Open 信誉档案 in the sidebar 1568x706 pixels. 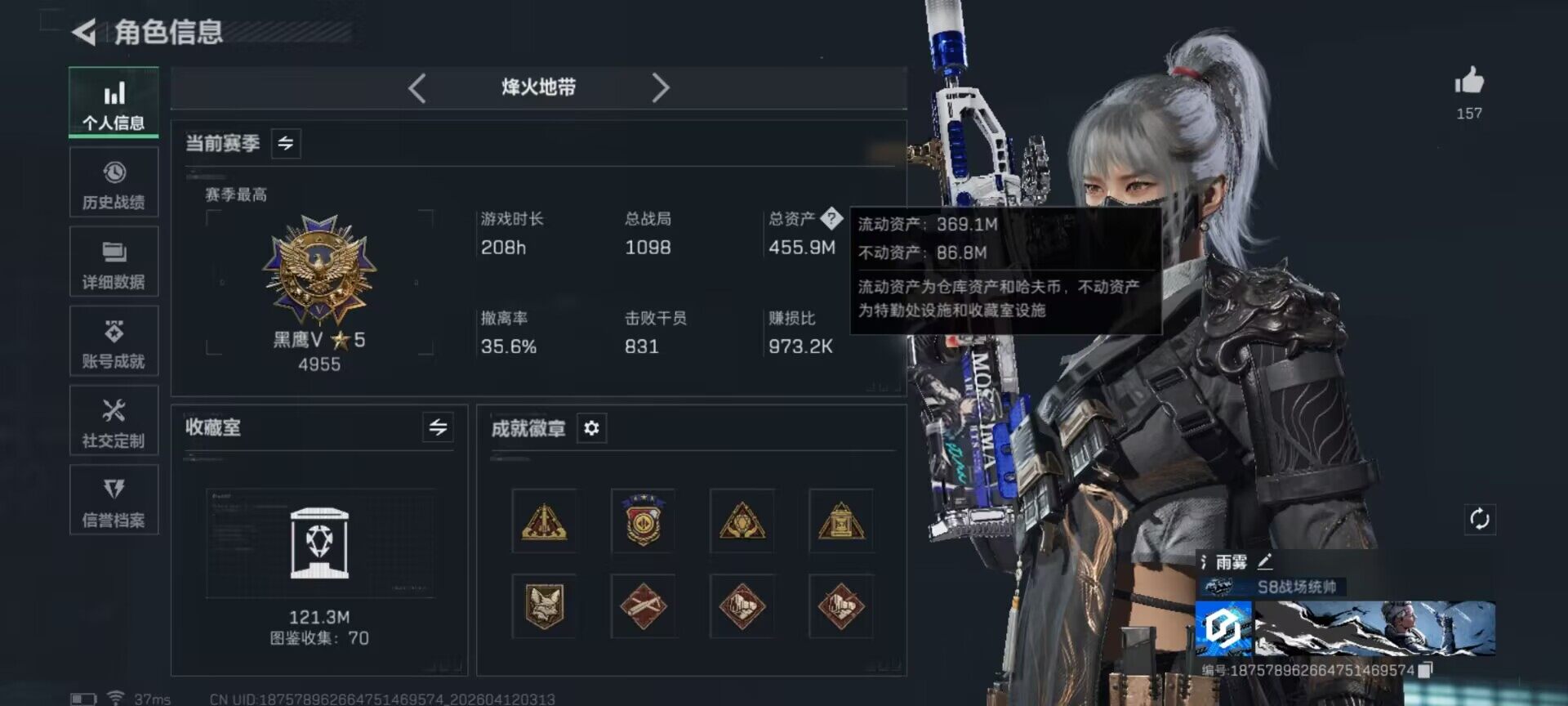pos(114,500)
